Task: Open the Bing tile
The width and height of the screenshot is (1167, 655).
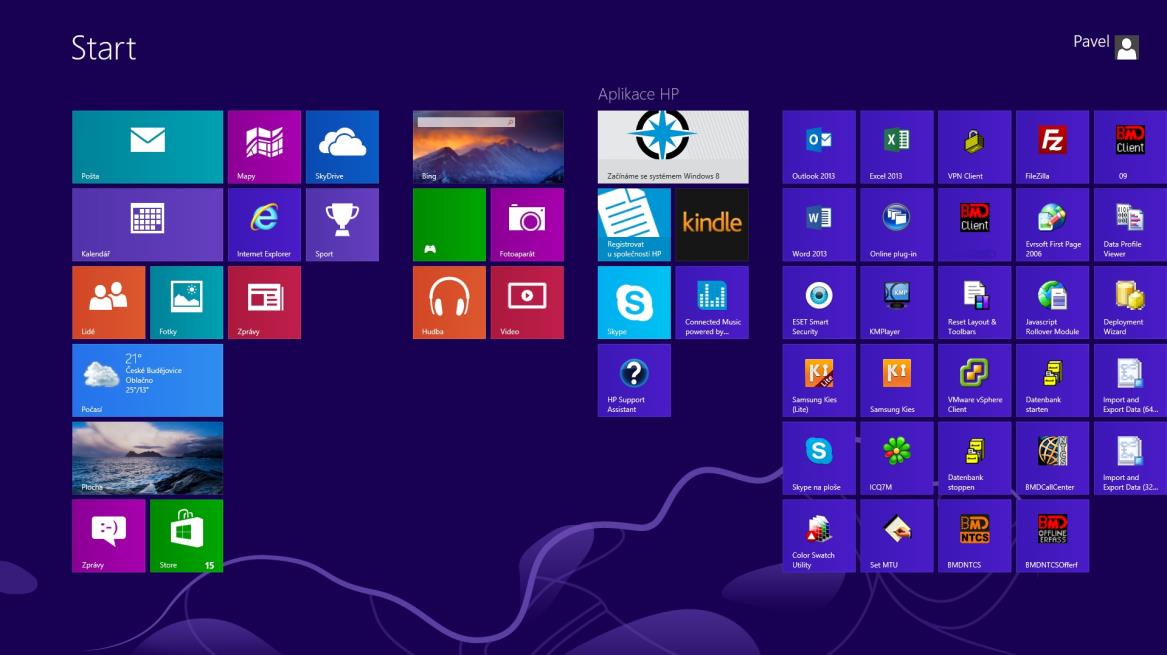Action: (x=488, y=147)
